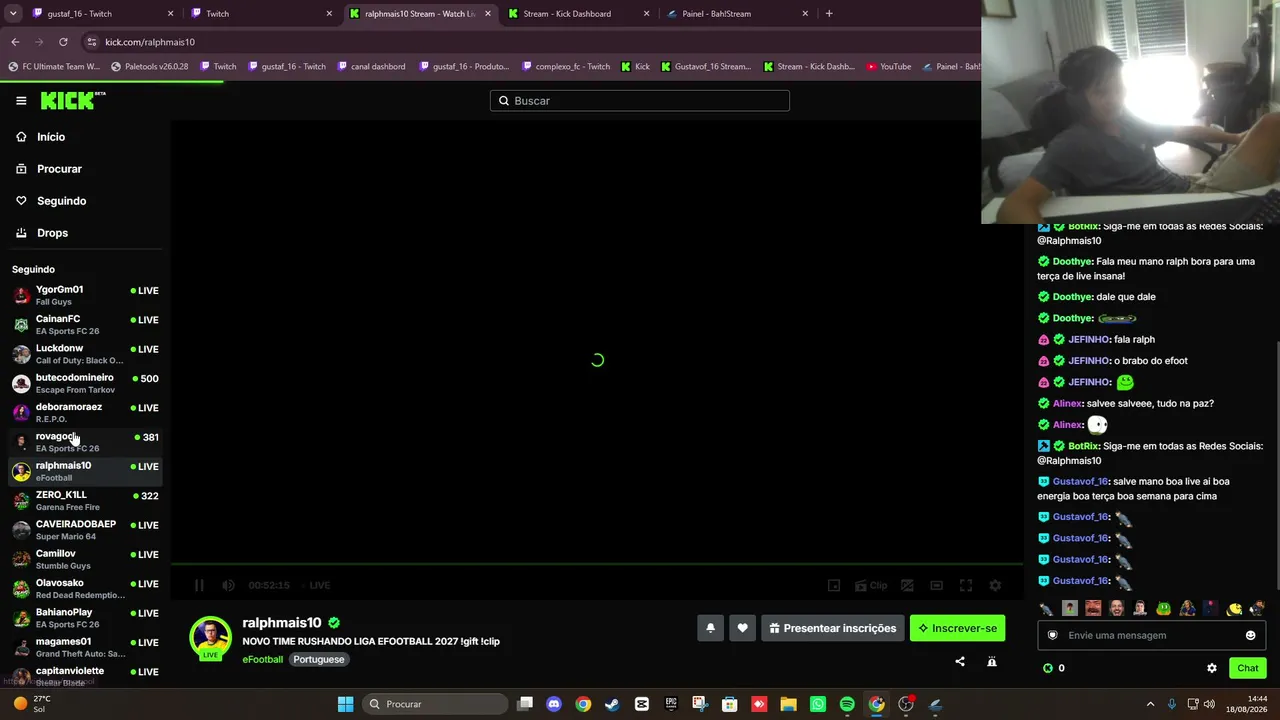
Task: Focus the Buscar search field
Action: [640, 101]
